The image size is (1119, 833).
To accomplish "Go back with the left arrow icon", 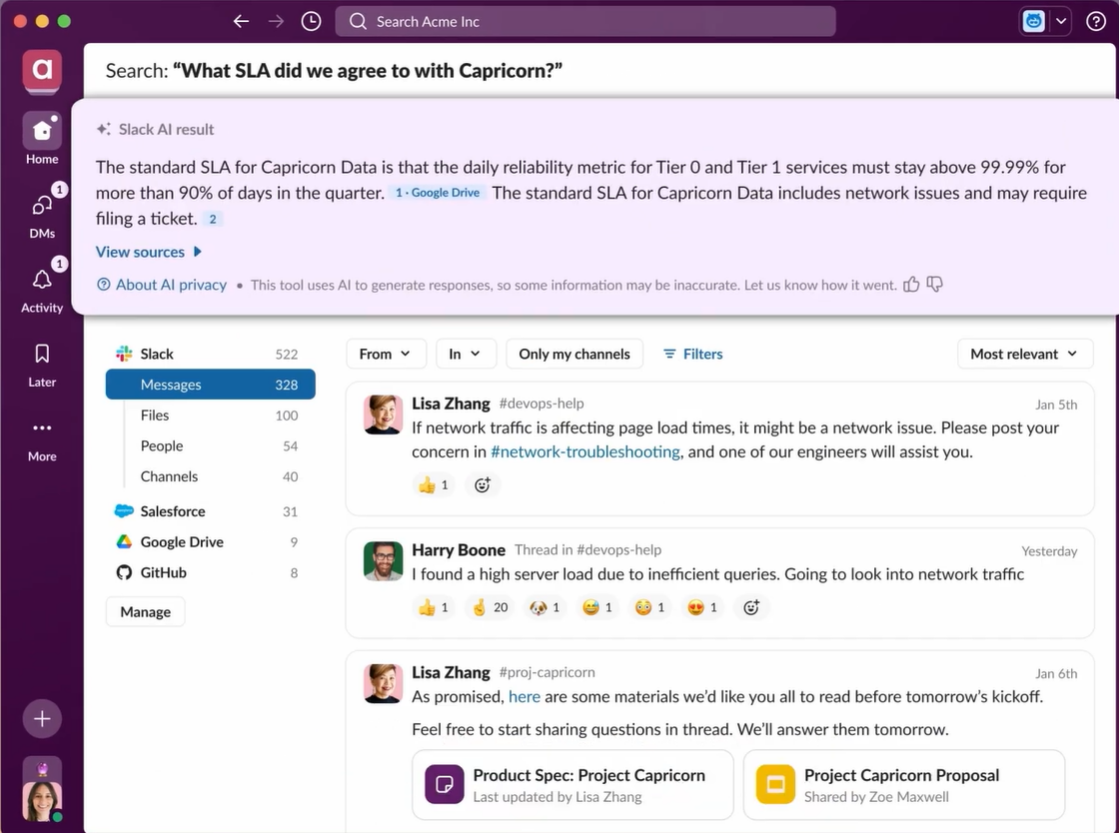I will pyautogui.click(x=241, y=21).
